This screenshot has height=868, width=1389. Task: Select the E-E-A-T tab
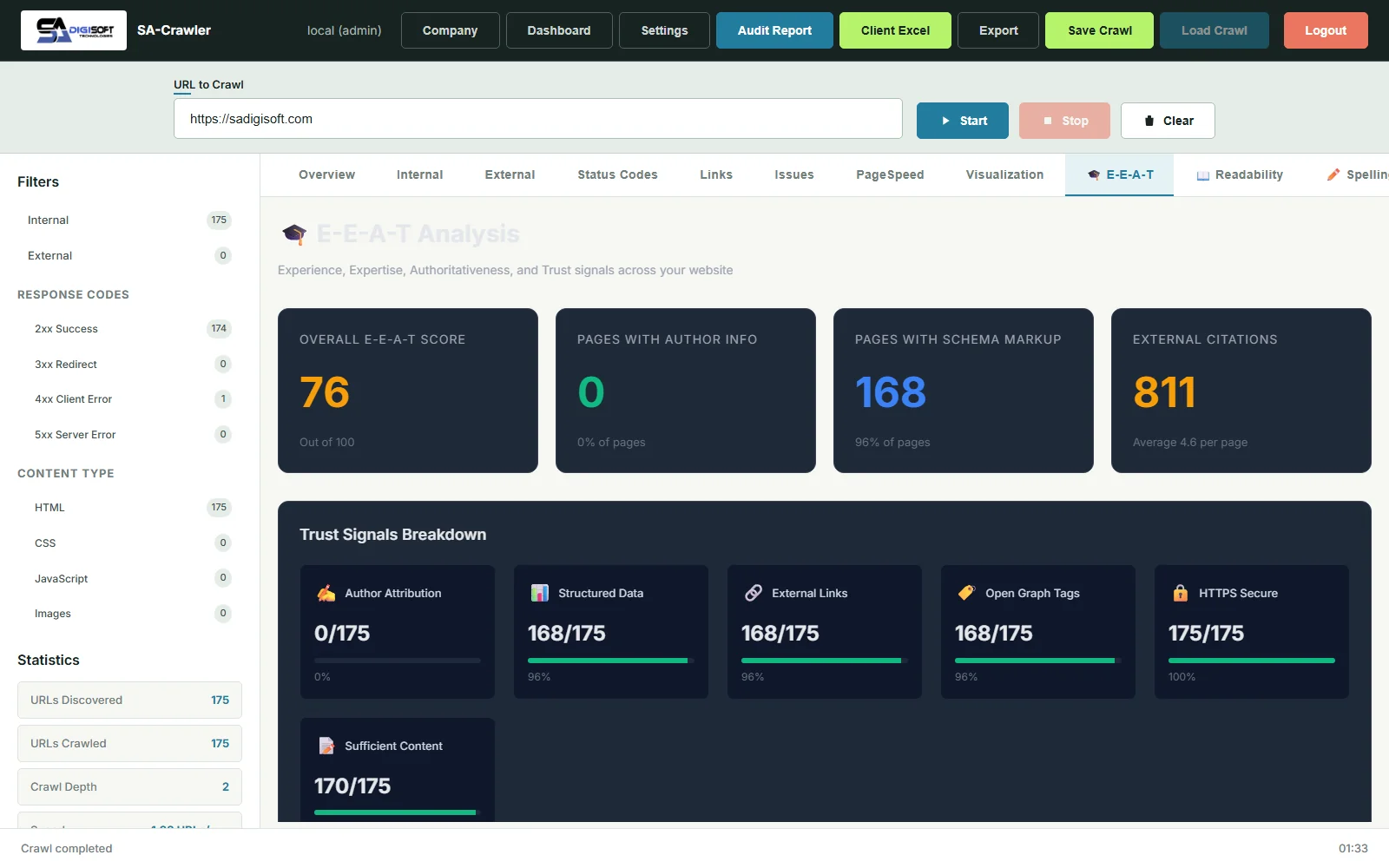pos(1120,174)
